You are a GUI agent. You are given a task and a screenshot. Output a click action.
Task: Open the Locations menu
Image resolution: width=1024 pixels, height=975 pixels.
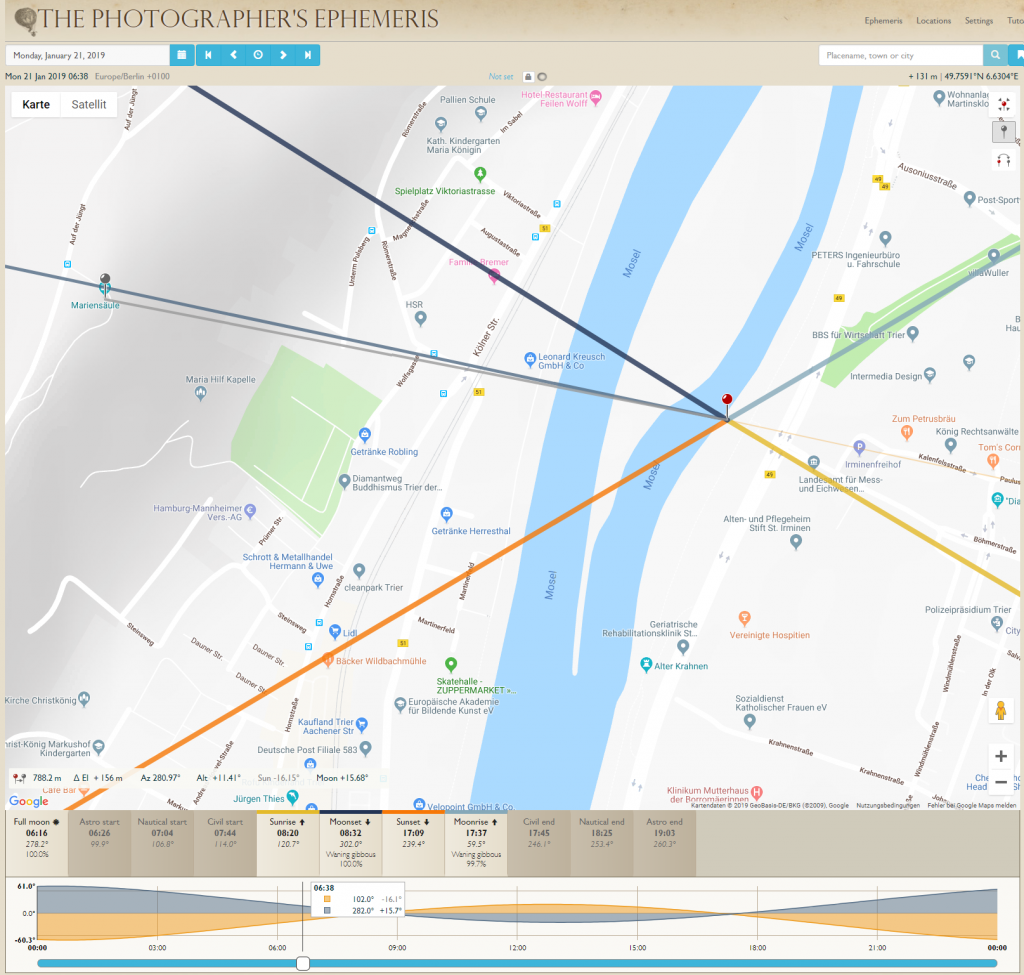933,21
